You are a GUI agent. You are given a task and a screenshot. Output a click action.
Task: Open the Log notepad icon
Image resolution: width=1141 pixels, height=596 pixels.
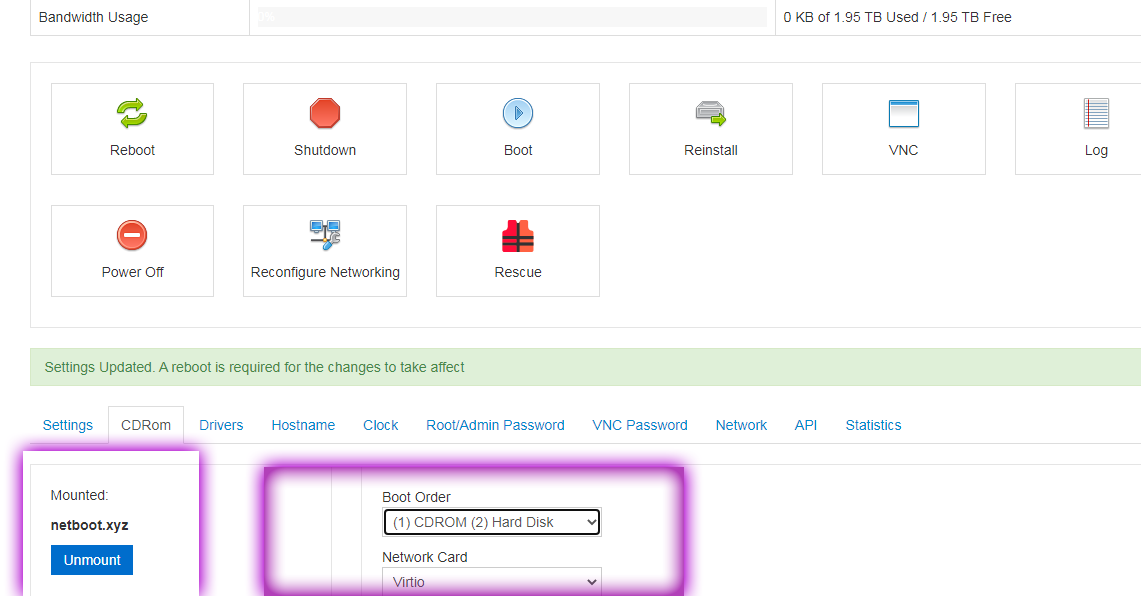coord(1096,113)
